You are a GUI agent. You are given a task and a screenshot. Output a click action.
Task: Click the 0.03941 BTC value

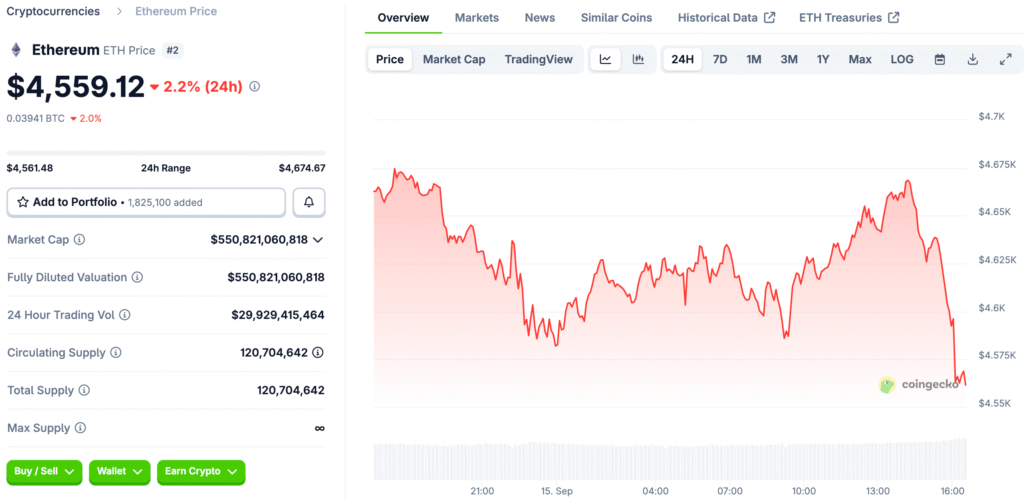point(36,118)
